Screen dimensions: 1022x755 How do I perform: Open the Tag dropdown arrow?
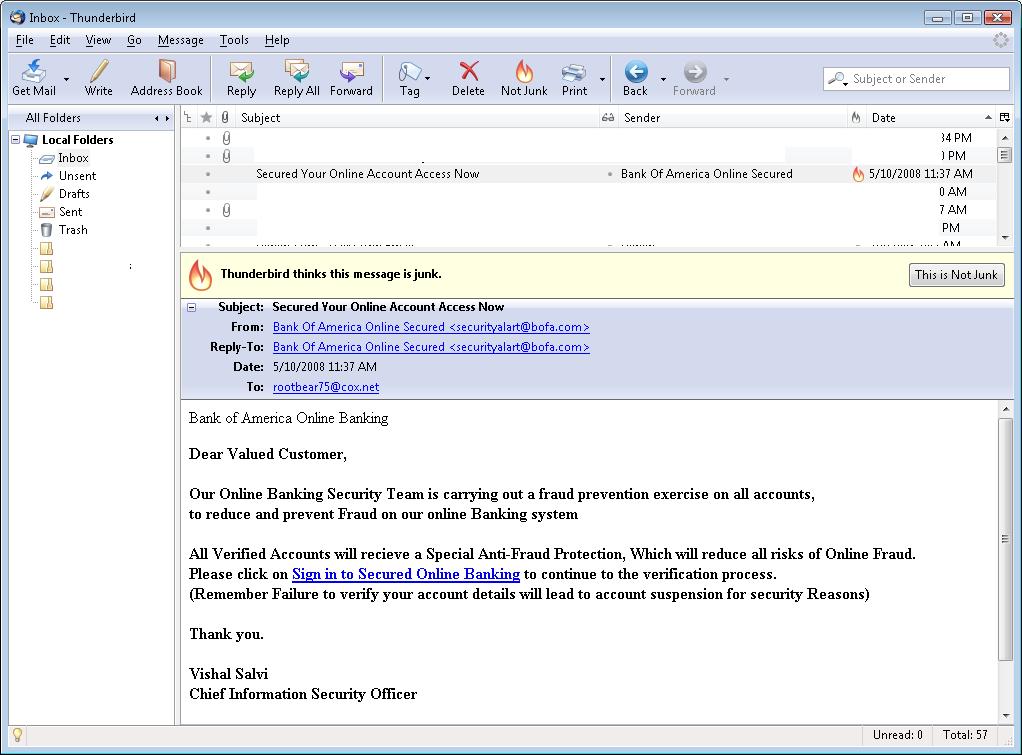point(428,79)
